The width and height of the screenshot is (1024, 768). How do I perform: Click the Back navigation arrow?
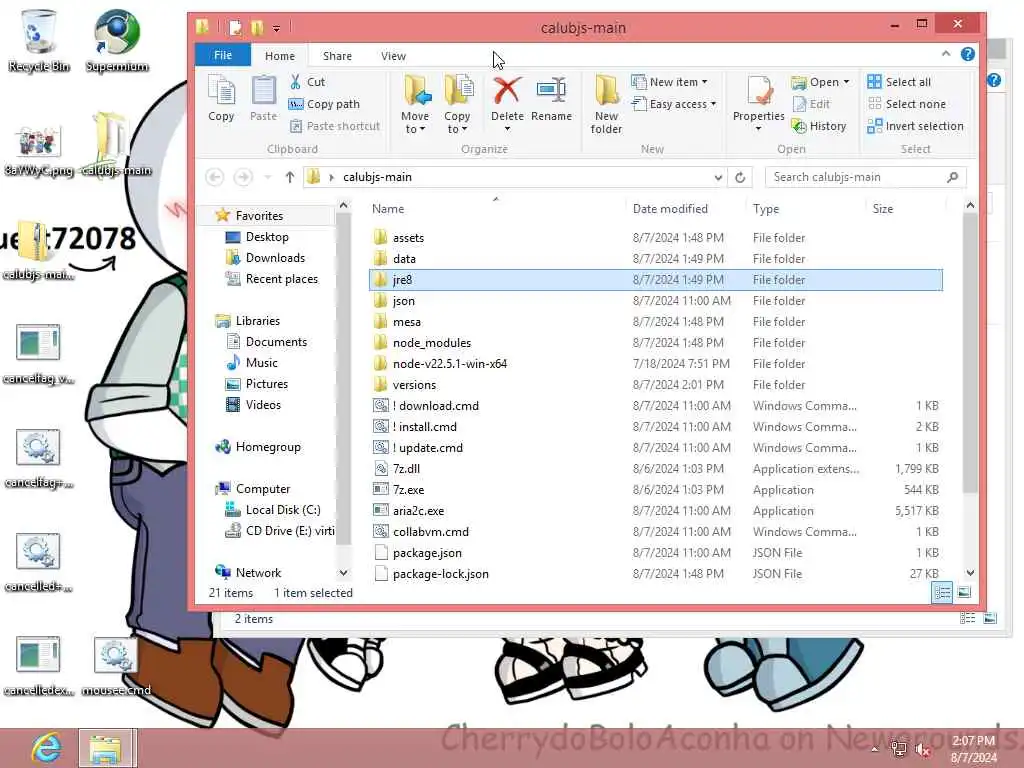pos(214,177)
